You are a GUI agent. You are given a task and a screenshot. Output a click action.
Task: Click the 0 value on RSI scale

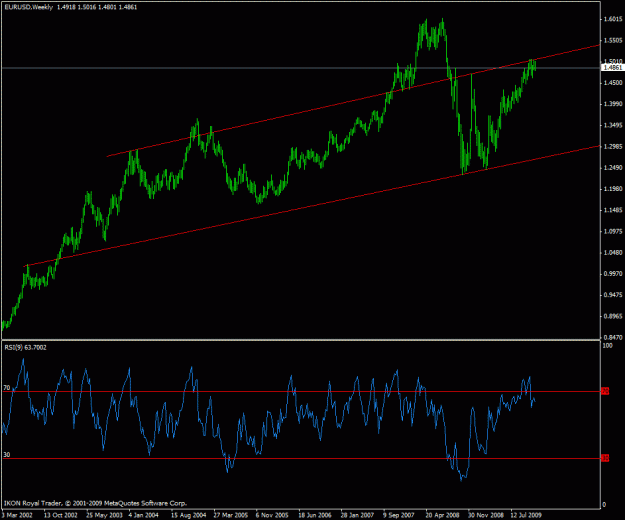604,504
